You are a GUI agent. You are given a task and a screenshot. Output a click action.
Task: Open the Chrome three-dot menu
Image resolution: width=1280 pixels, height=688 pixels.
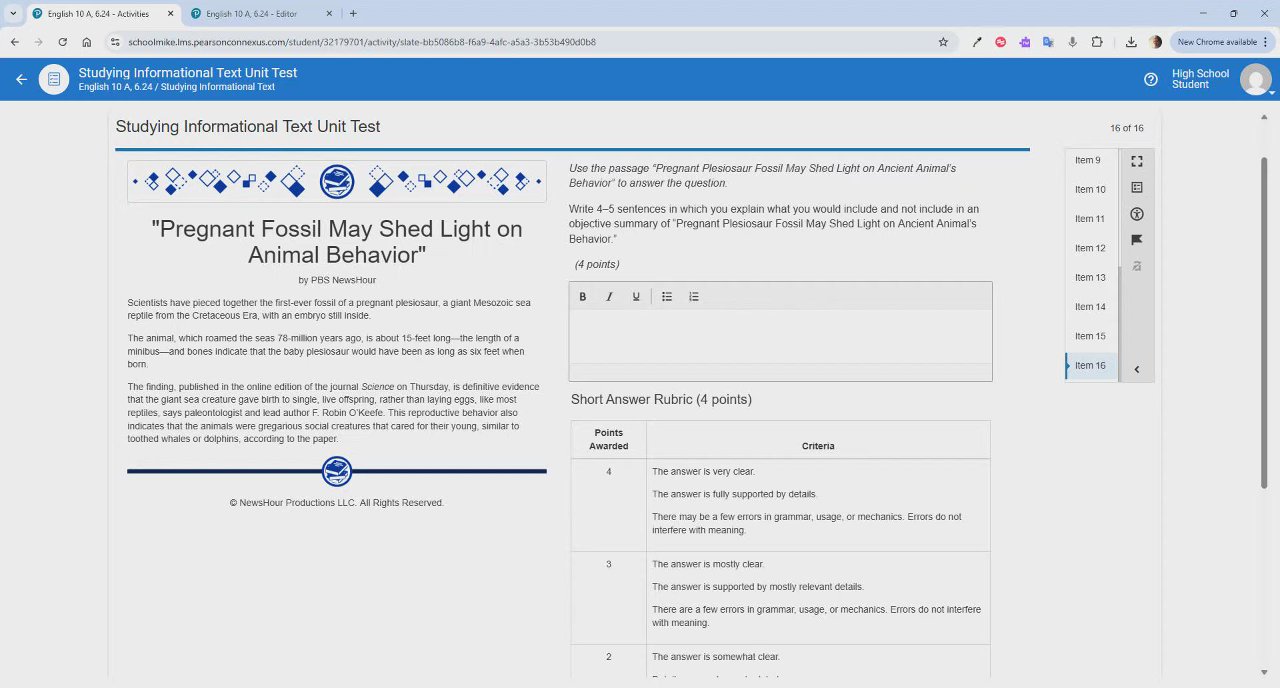1266,42
